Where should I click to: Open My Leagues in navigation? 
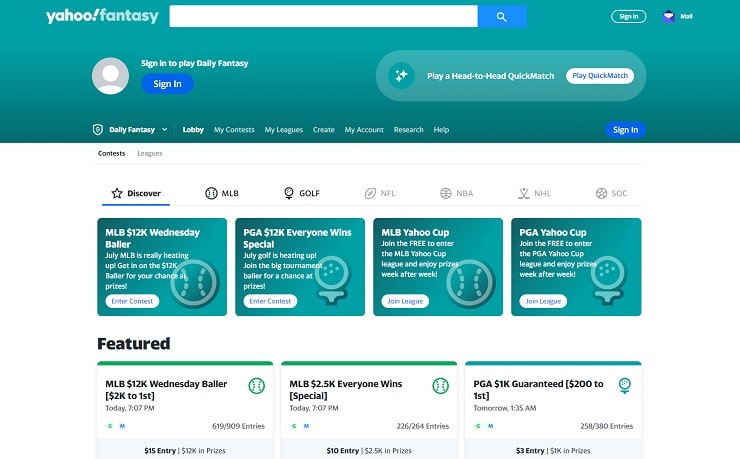tap(284, 130)
